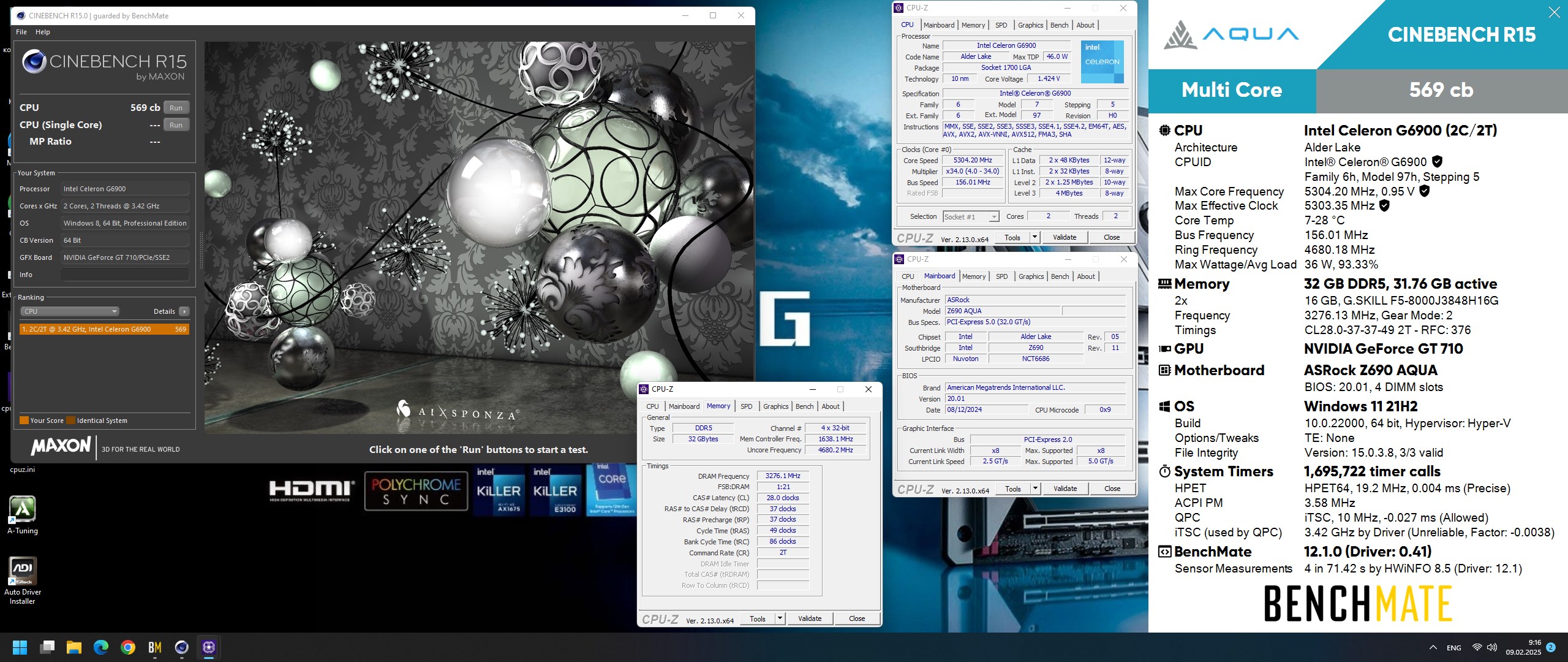1568x662 pixels.
Task: Click Tools button in CPU-Z Memory window
Action: pos(758,618)
